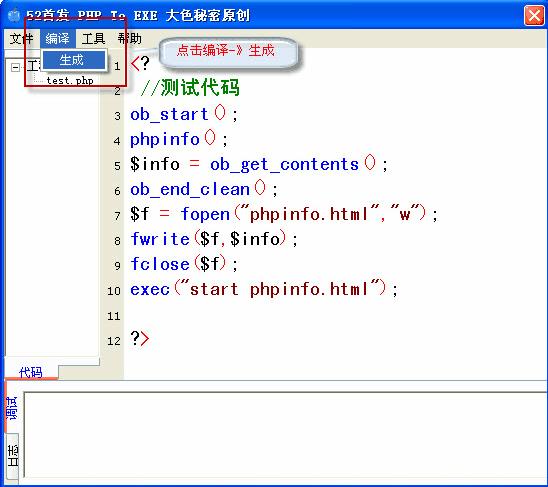This screenshot has width=548, height=487.
Task: Click the fwrite($f,$info) code line
Action: click(x=214, y=239)
